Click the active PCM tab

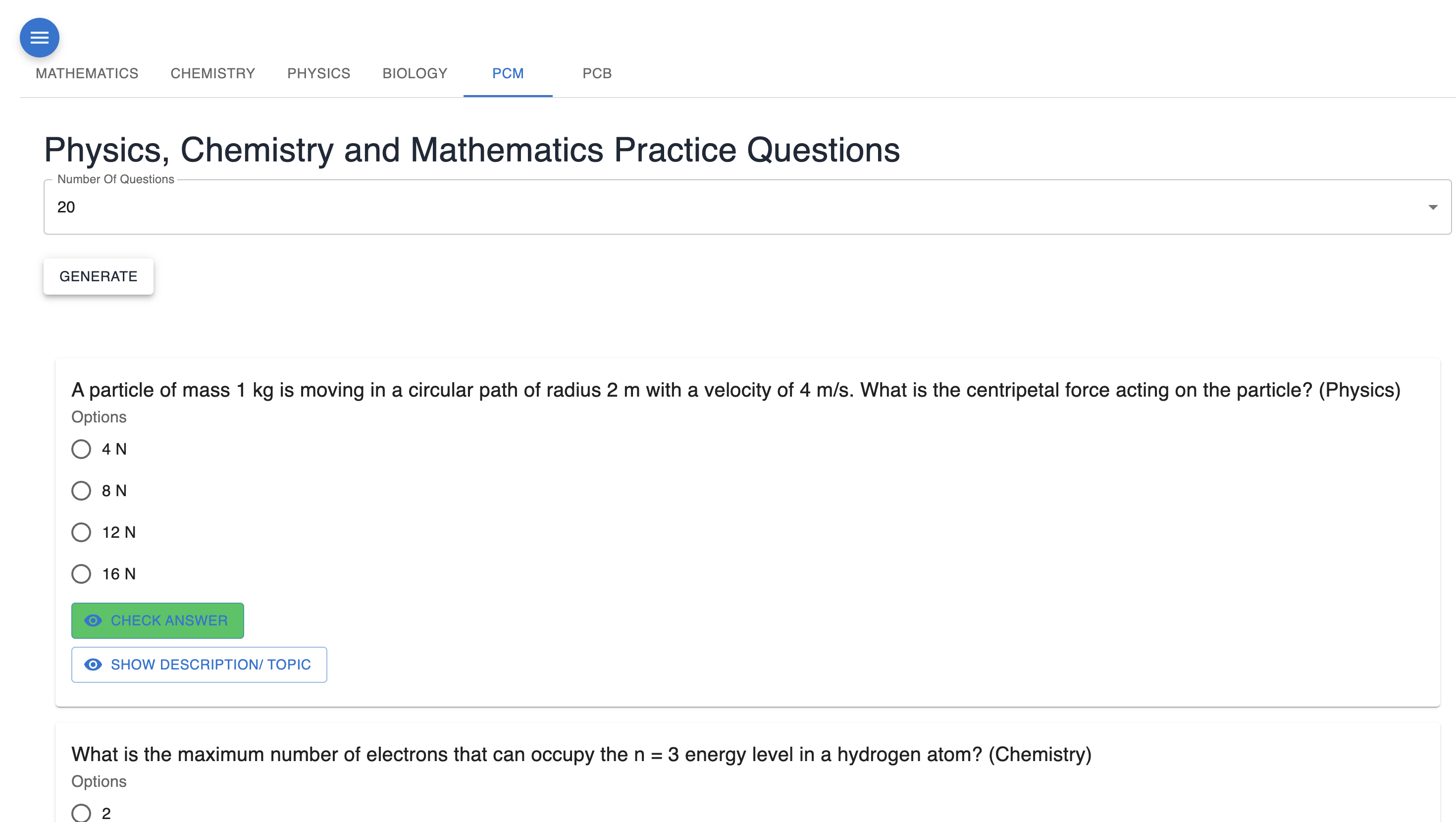pos(508,73)
